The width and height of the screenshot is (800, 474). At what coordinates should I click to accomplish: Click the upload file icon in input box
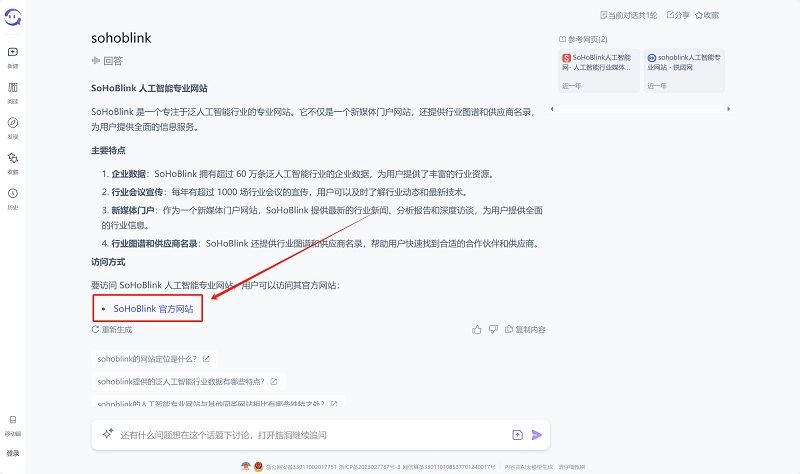click(517, 435)
